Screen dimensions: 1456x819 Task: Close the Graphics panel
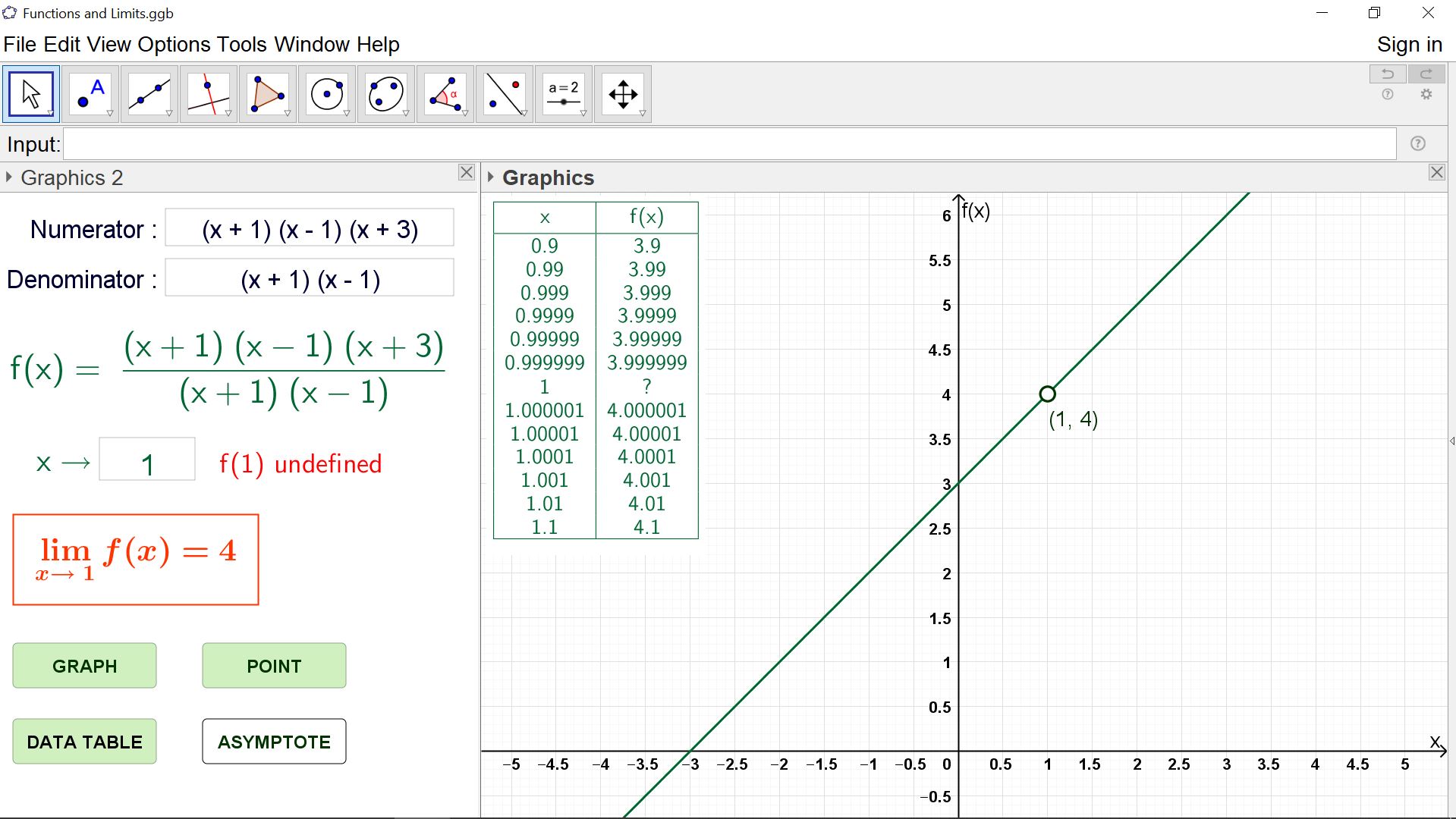(x=1437, y=173)
